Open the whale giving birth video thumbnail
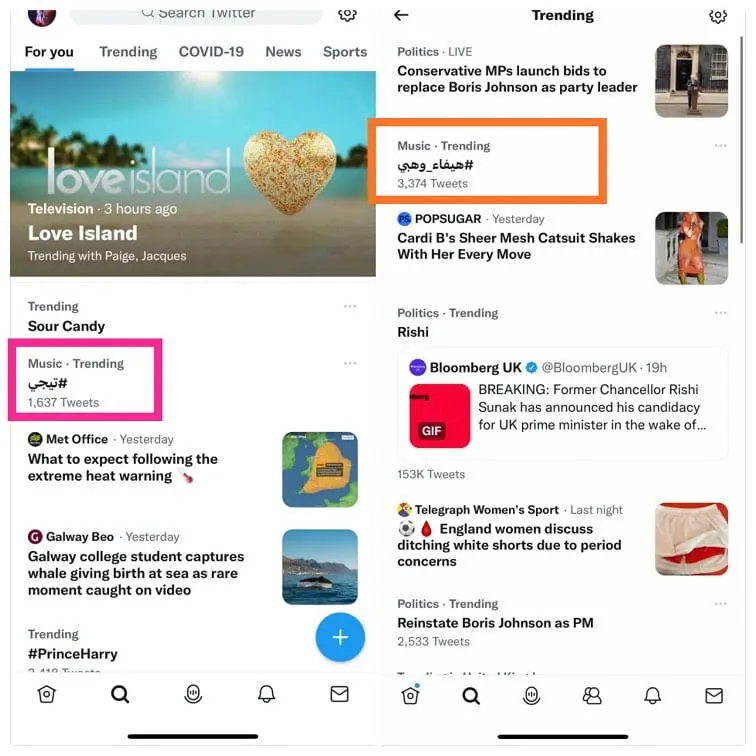The height and width of the screenshot is (756, 756). click(320, 567)
